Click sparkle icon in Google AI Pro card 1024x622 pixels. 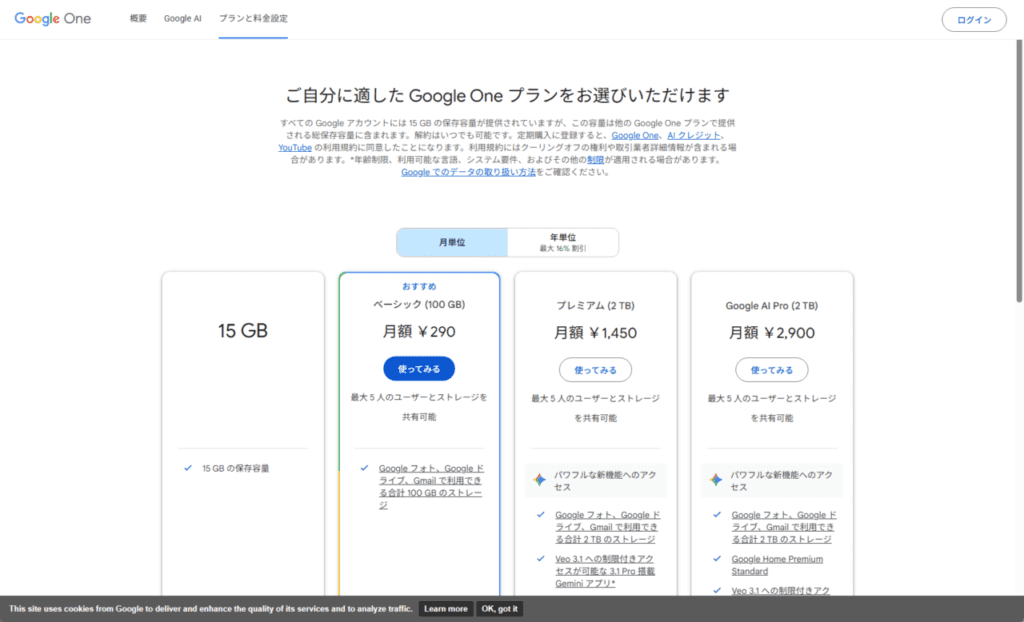(x=715, y=480)
